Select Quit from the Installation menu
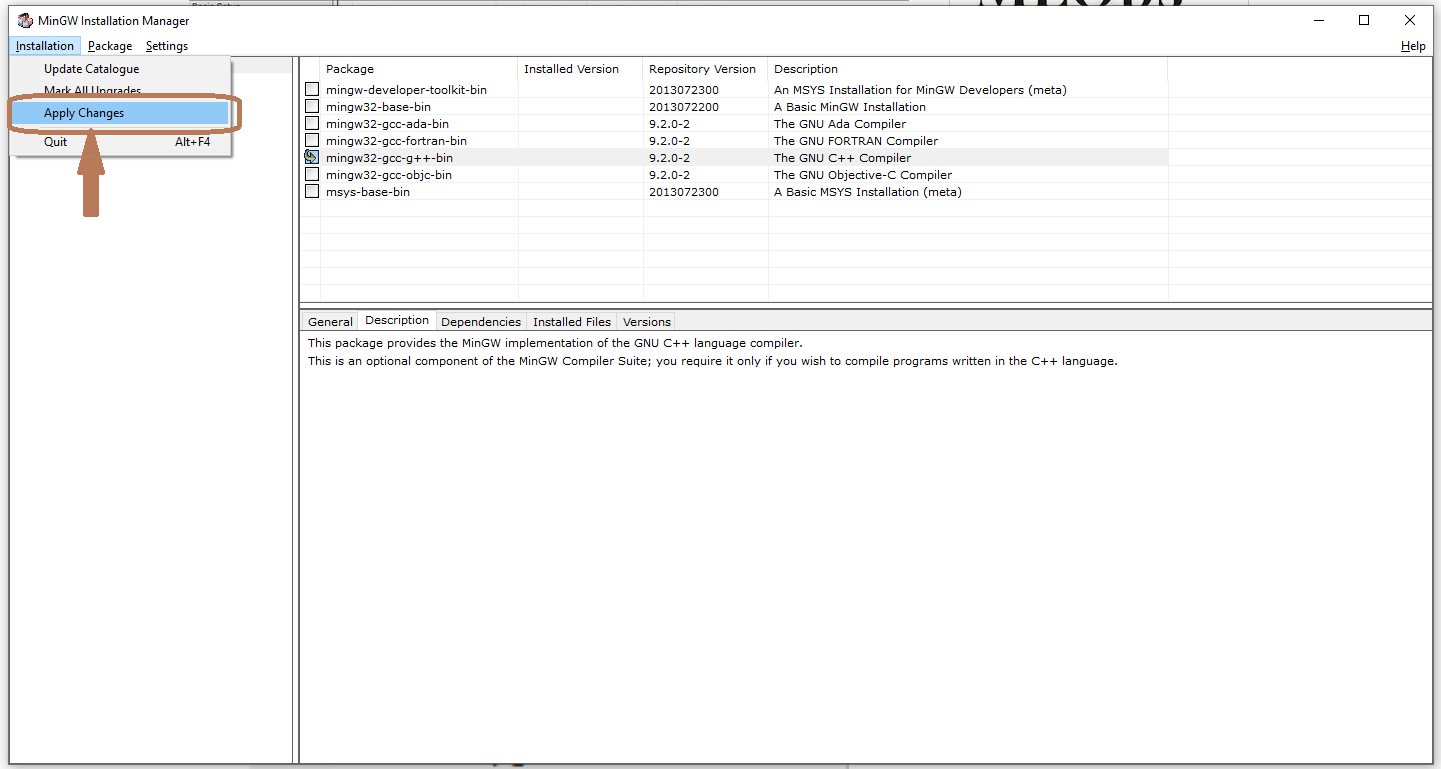This screenshot has width=1441, height=769. pyautogui.click(x=120, y=142)
